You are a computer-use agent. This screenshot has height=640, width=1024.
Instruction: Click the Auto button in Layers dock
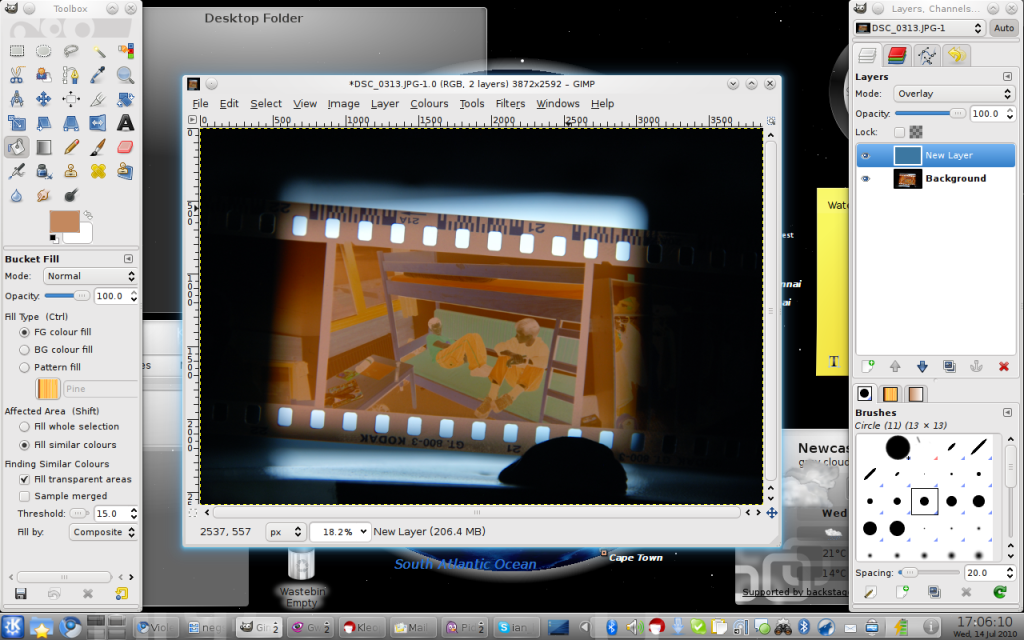click(x=1003, y=28)
